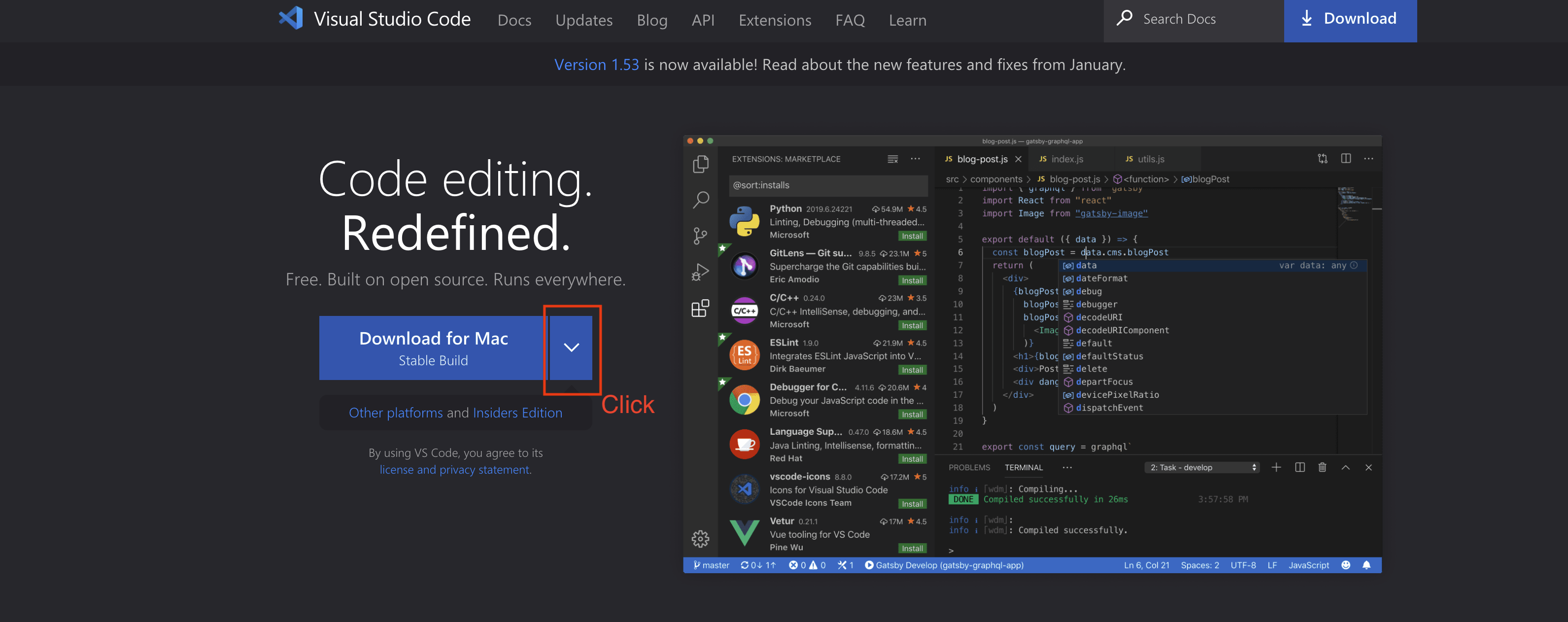
Task: Click the maximize panel chevron-up icon
Action: pyautogui.click(x=1345, y=467)
